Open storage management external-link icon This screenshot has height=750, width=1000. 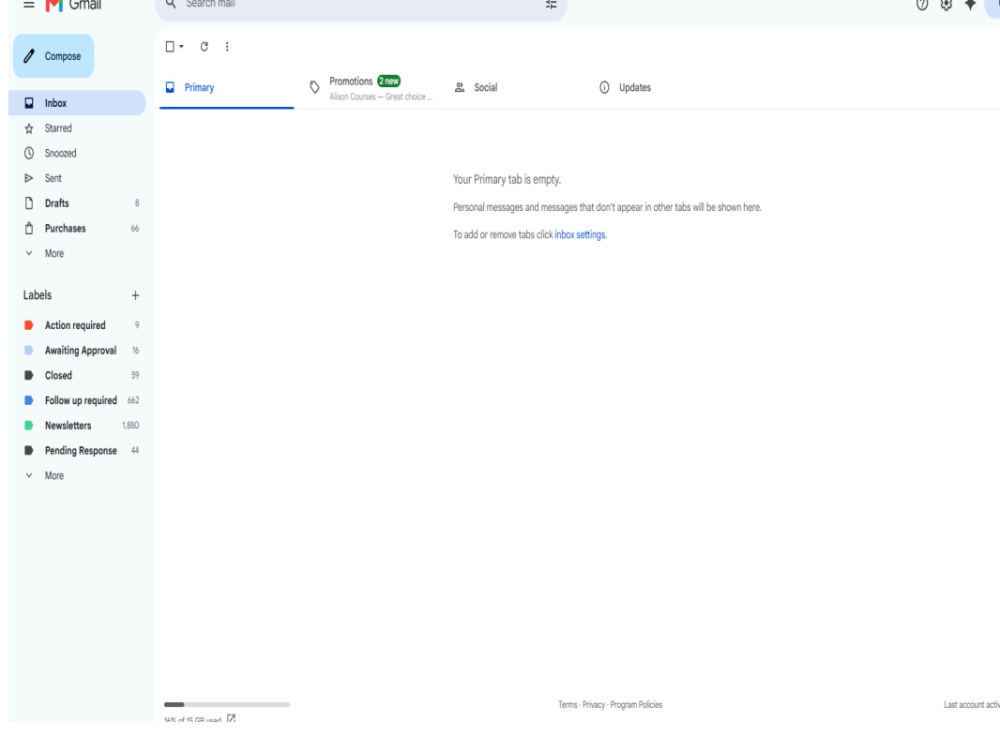(232, 719)
